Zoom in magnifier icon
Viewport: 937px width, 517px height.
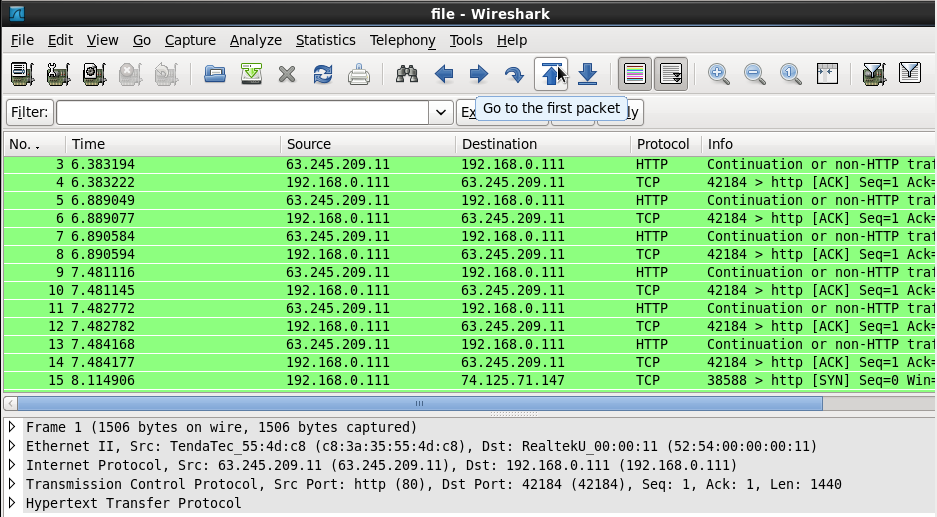718,74
